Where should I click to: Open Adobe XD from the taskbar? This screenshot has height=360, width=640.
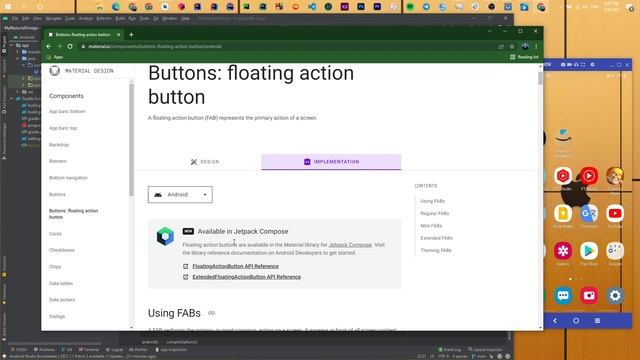(x=344, y=7)
